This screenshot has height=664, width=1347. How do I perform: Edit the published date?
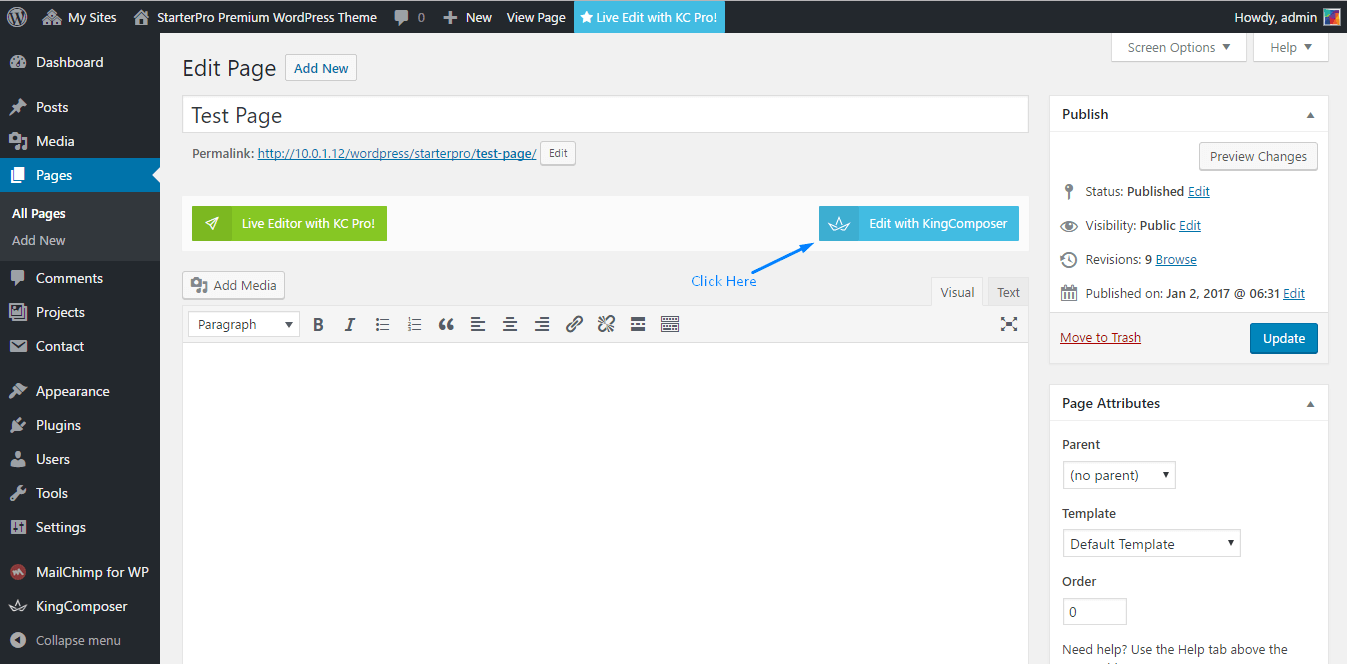1294,294
